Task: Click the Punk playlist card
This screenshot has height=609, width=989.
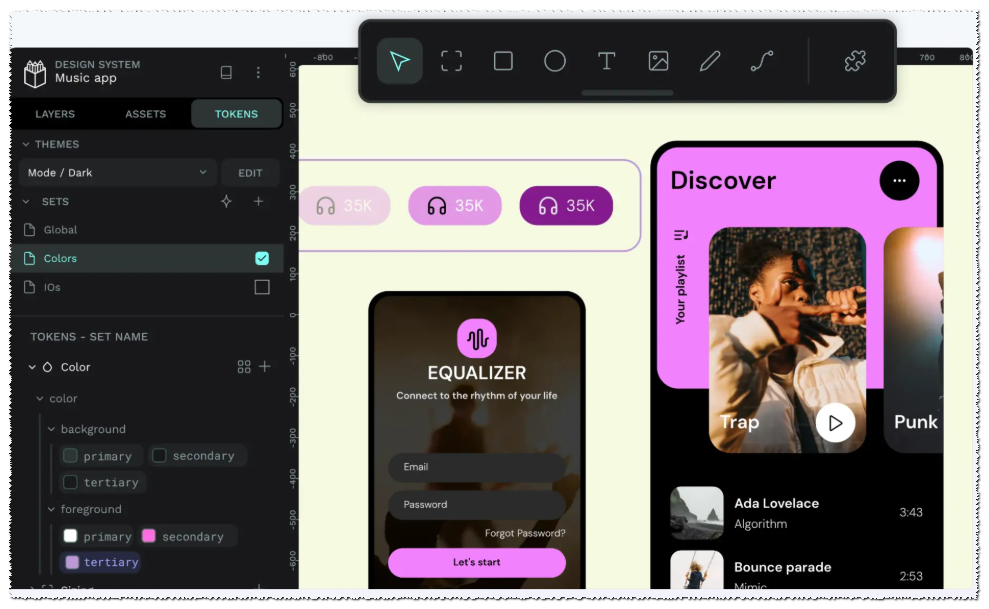Action: pos(913,340)
